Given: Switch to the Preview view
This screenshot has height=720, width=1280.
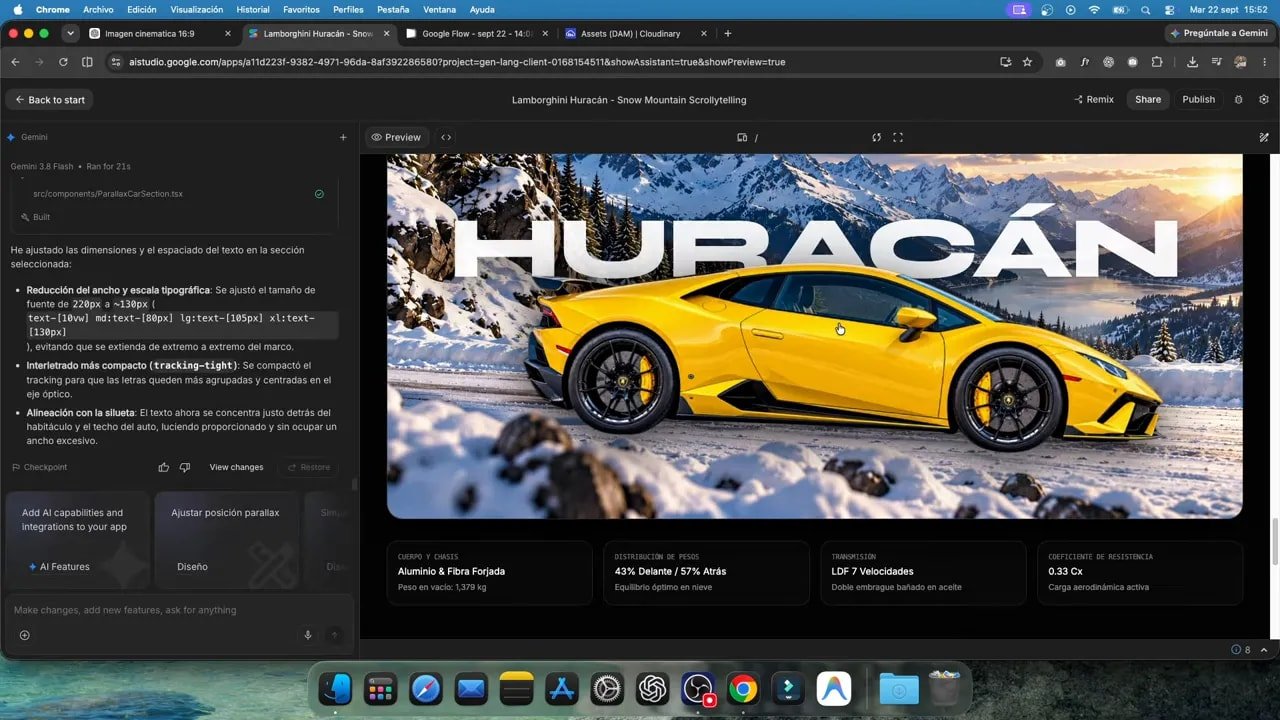Looking at the screenshot, I should click(396, 137).
